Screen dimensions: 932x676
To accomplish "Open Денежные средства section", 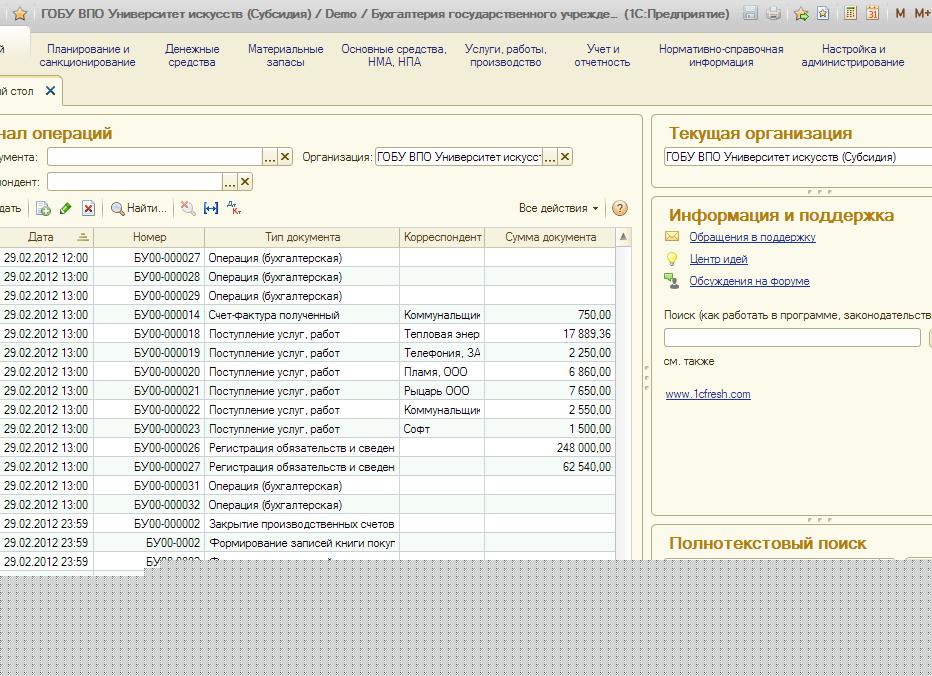I will (x=192, y=55).
